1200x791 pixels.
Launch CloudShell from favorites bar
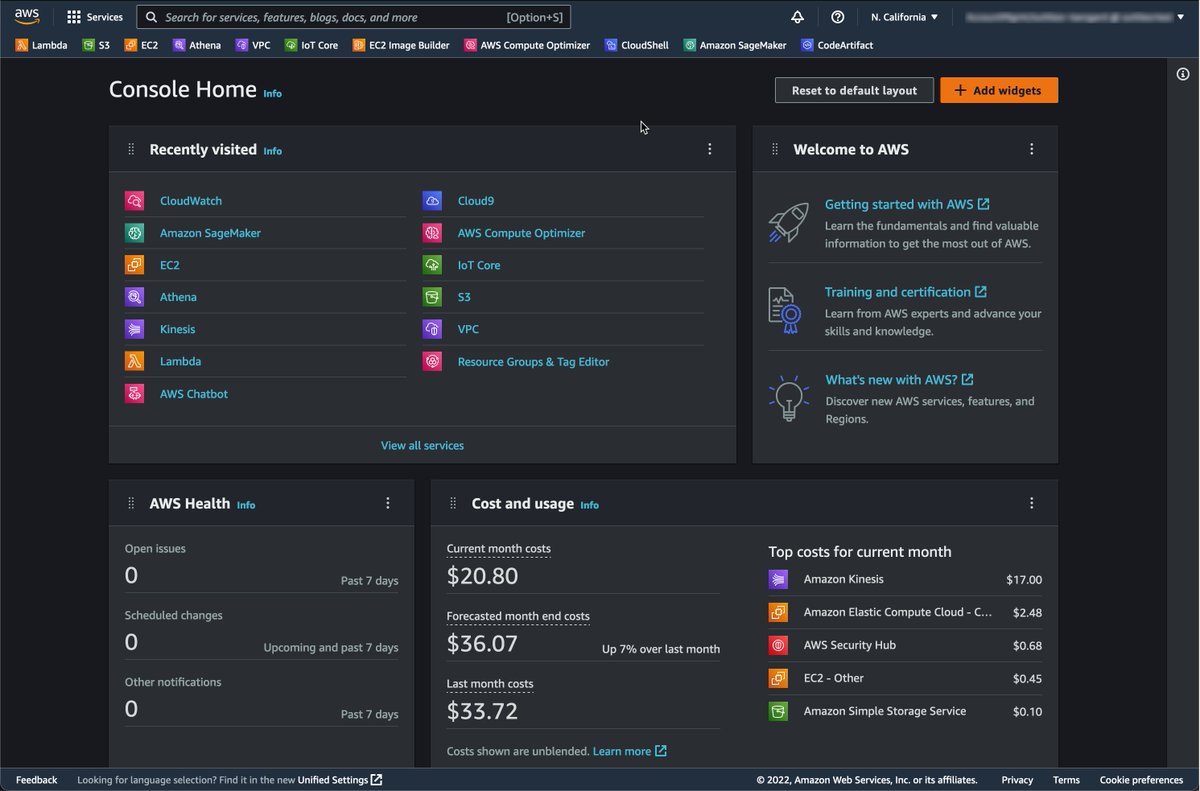637,45
